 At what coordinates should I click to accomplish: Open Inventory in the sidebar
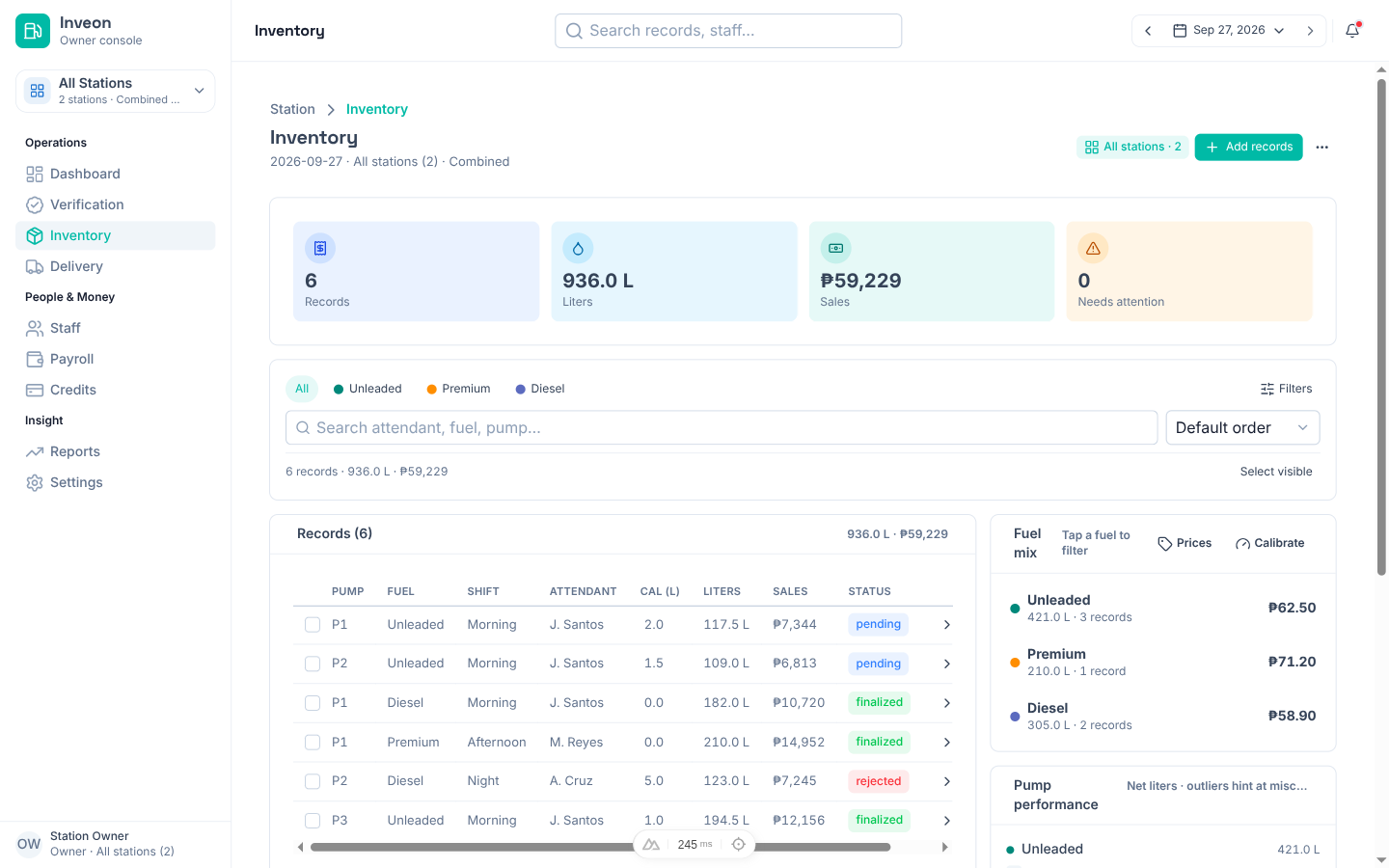click(x=116, y=235)
